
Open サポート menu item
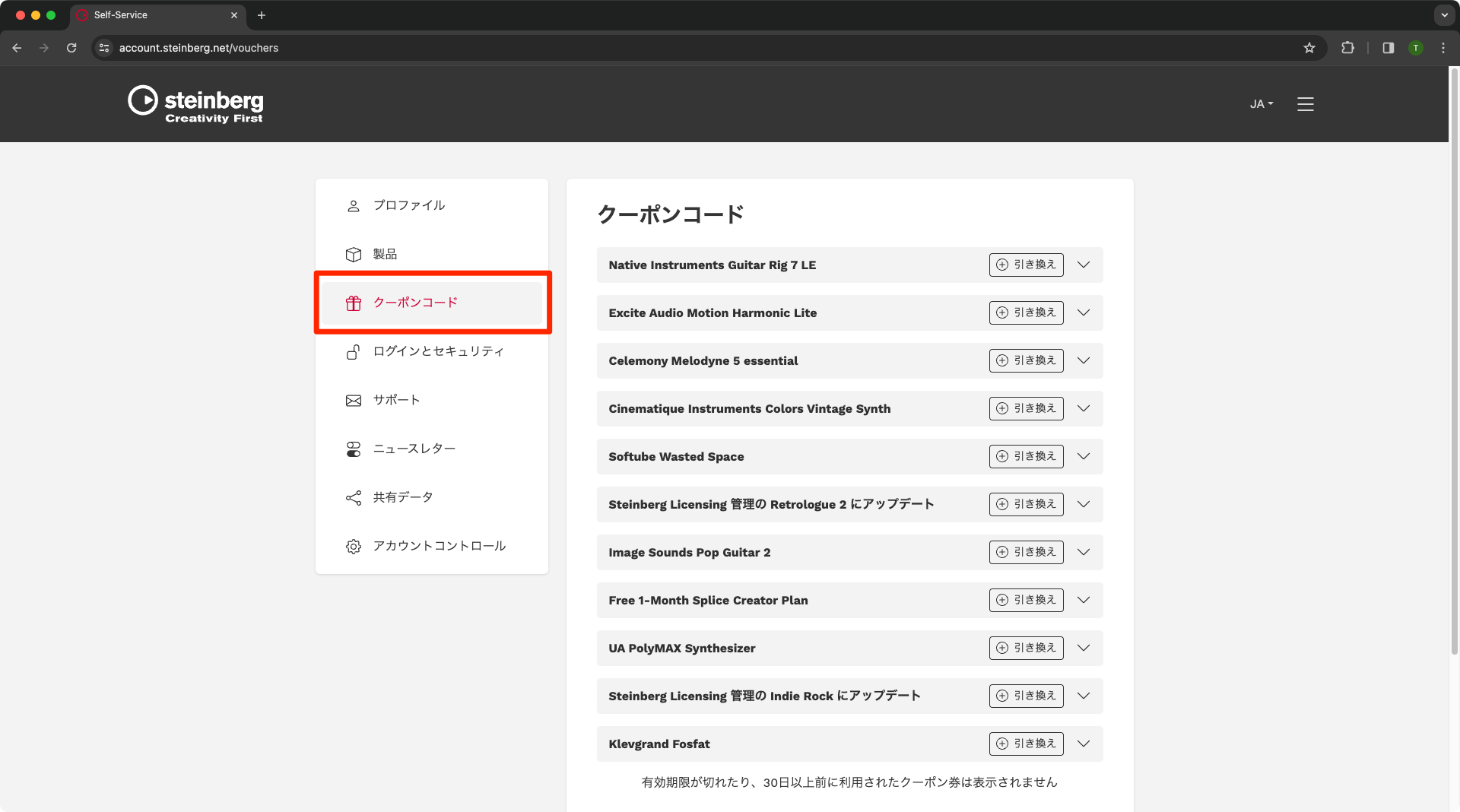pyautogui.click(x=432, y=400)
